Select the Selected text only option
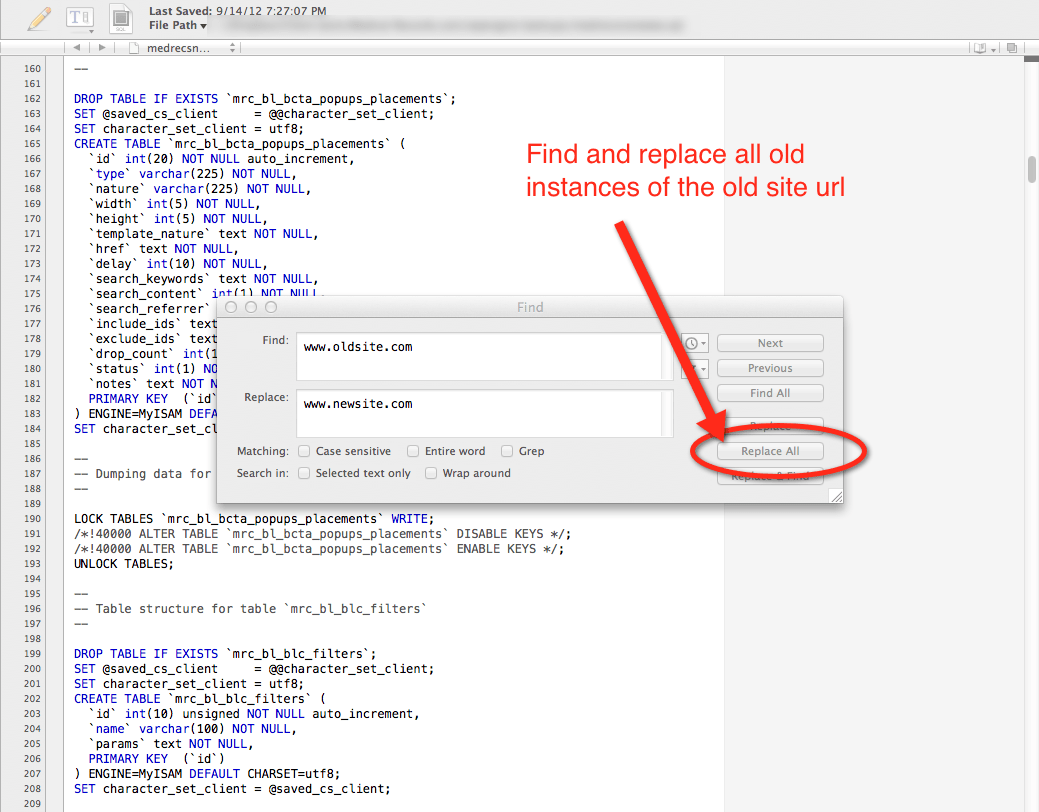 [304, 473]
